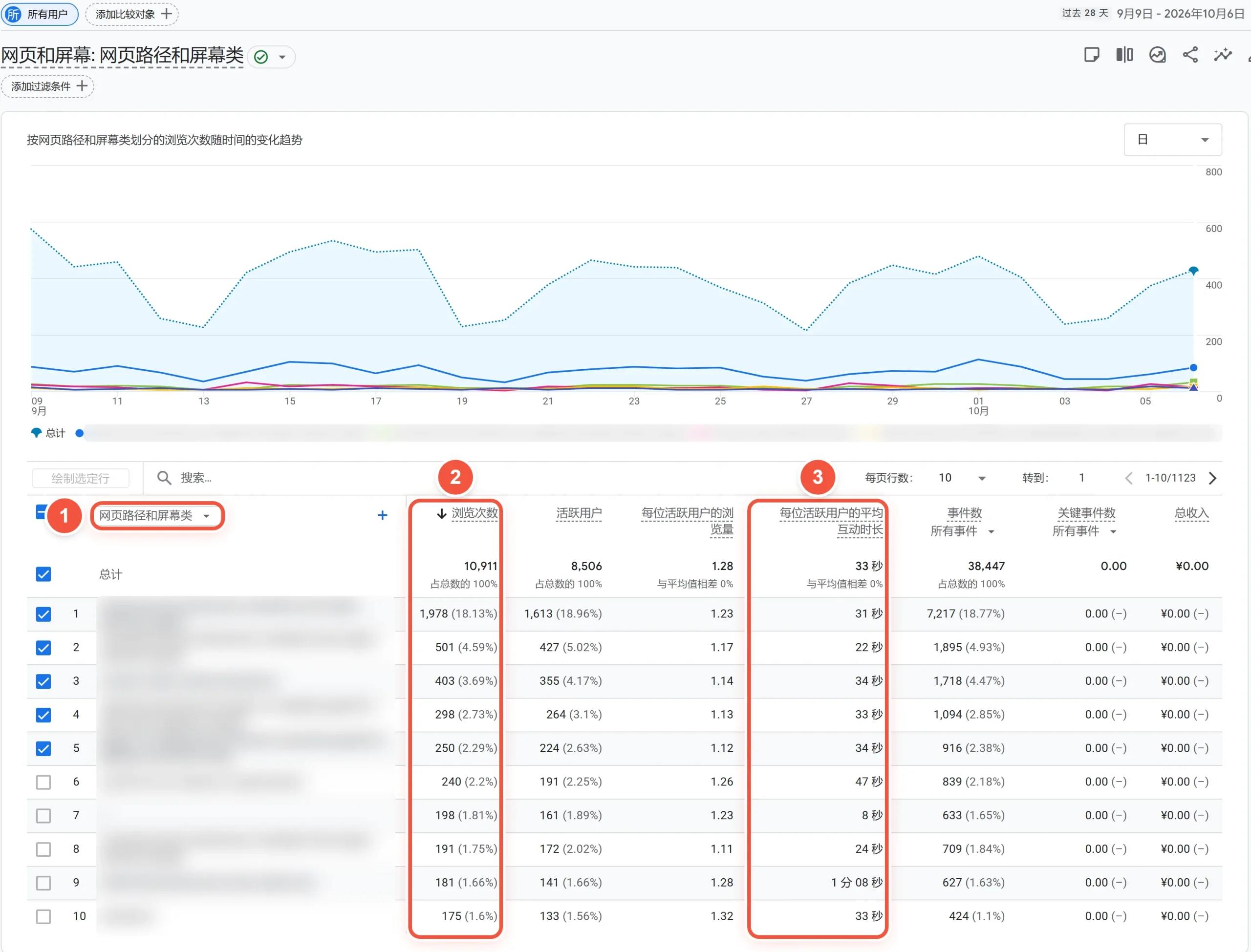Click the blue legend dot beside 总计
This screenshot has width=1251, height=952.
point(79,433)
